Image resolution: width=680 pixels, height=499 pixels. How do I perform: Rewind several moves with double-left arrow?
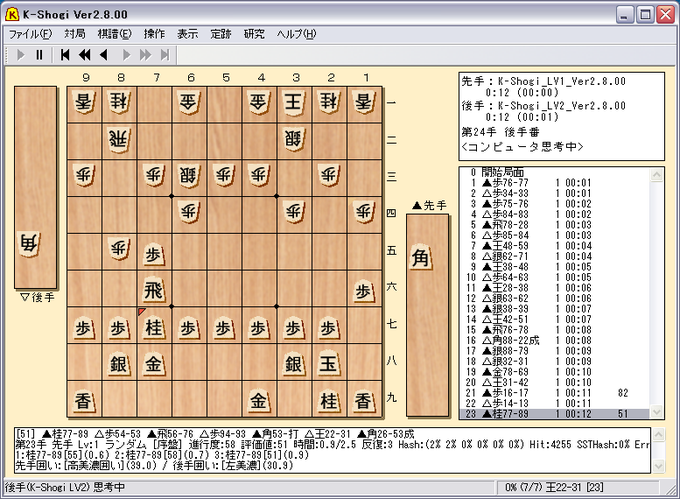click(x=85, y=55)
